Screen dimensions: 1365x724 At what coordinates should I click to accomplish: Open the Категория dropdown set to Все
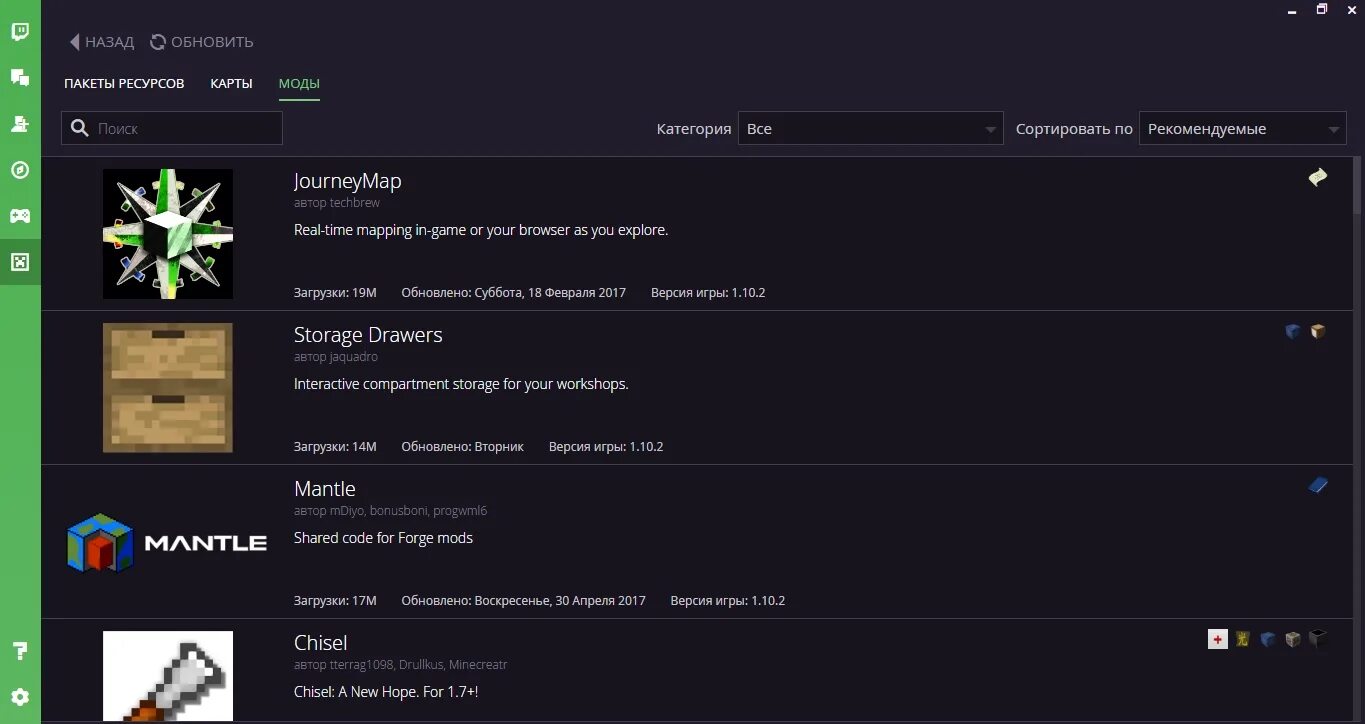[x=870, y=128]
